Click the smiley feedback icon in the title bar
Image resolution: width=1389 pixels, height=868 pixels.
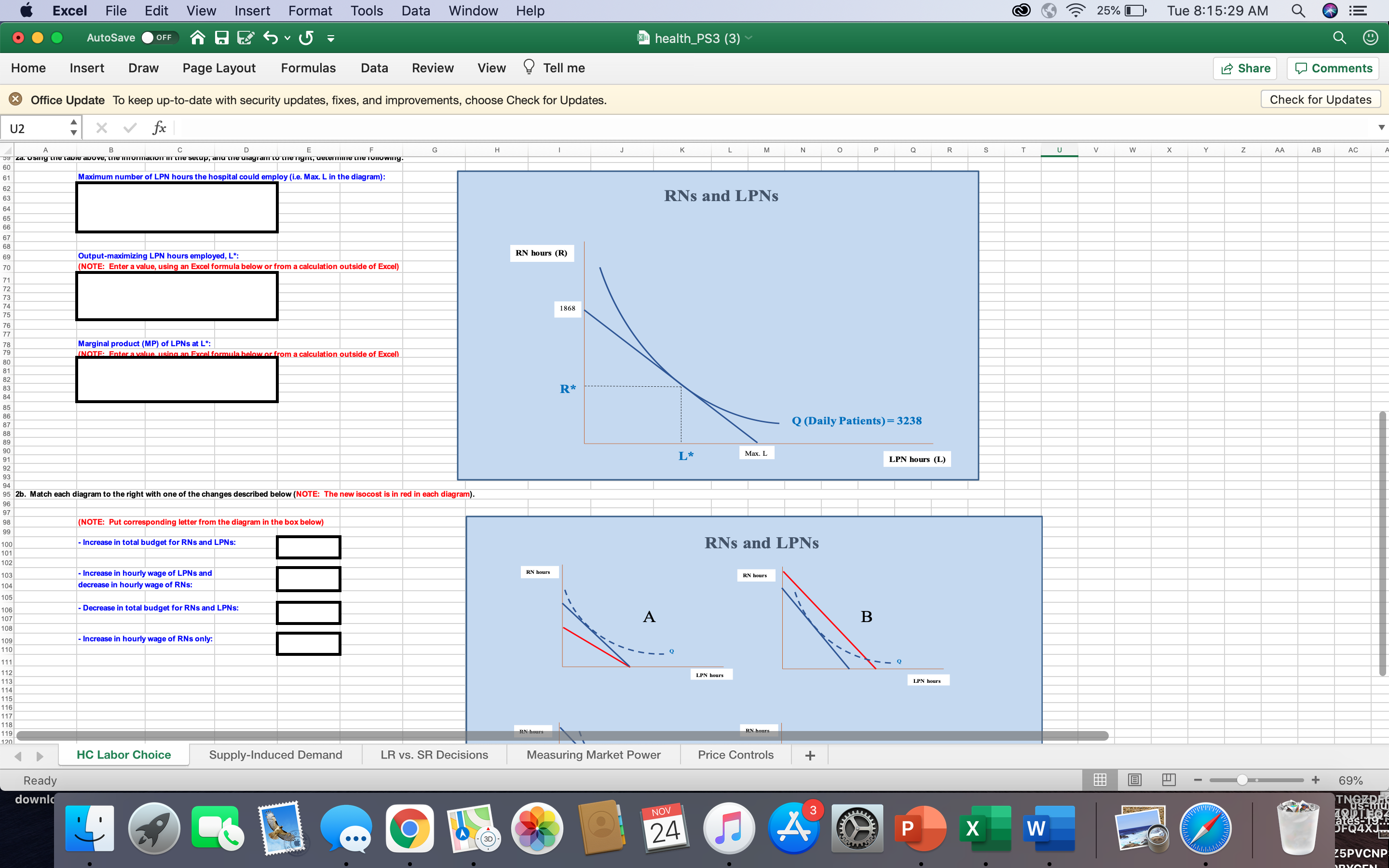click(x=1371, y=38)
